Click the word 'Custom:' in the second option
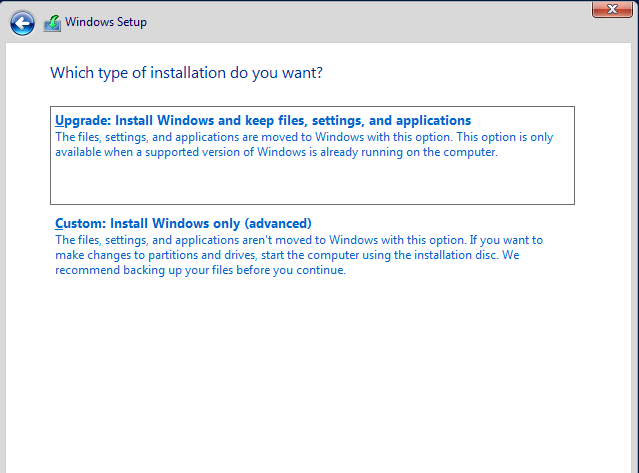Viewport: 639px width, 473px height. (x=81, y=224)
